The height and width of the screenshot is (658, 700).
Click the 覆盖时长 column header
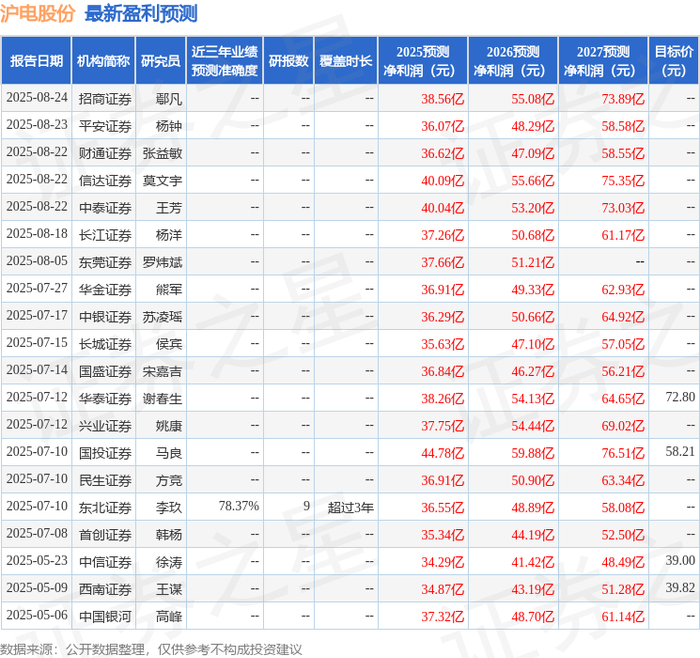pos(346,61)
